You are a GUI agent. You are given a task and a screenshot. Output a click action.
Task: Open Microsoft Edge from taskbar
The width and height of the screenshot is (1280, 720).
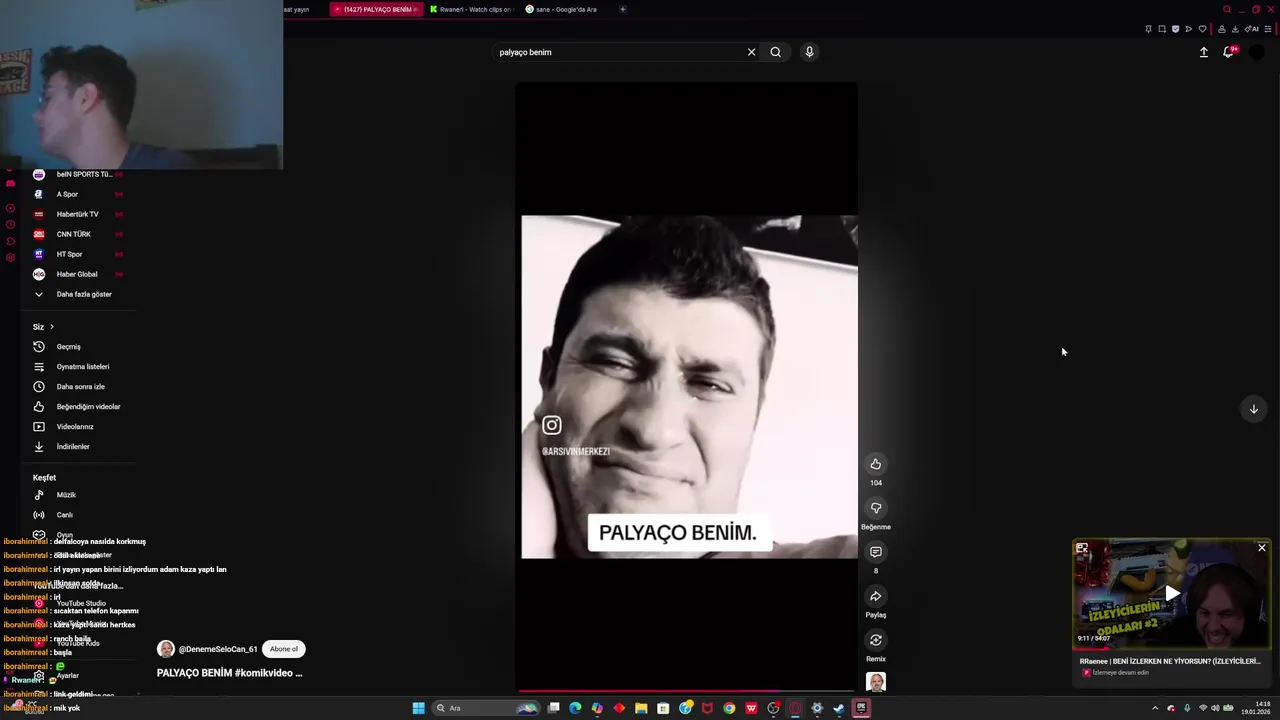[575, 708]
